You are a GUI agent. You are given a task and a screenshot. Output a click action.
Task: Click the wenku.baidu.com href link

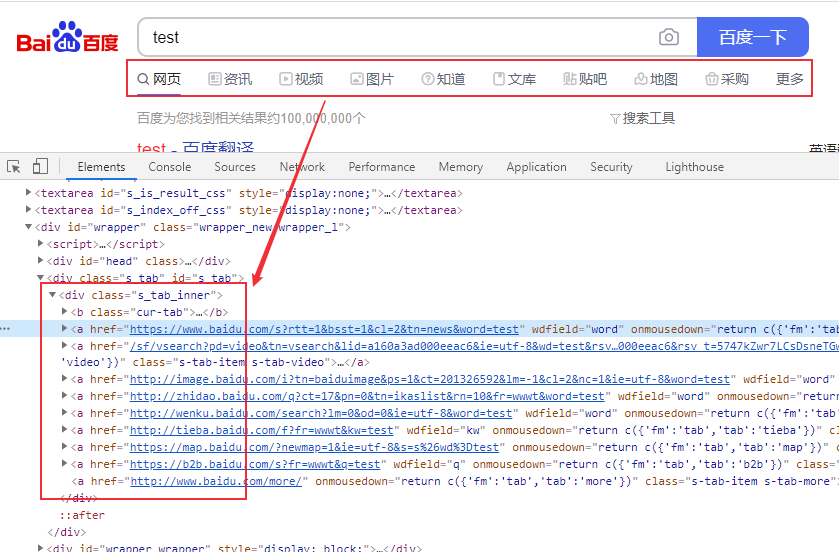click(321, 413)
